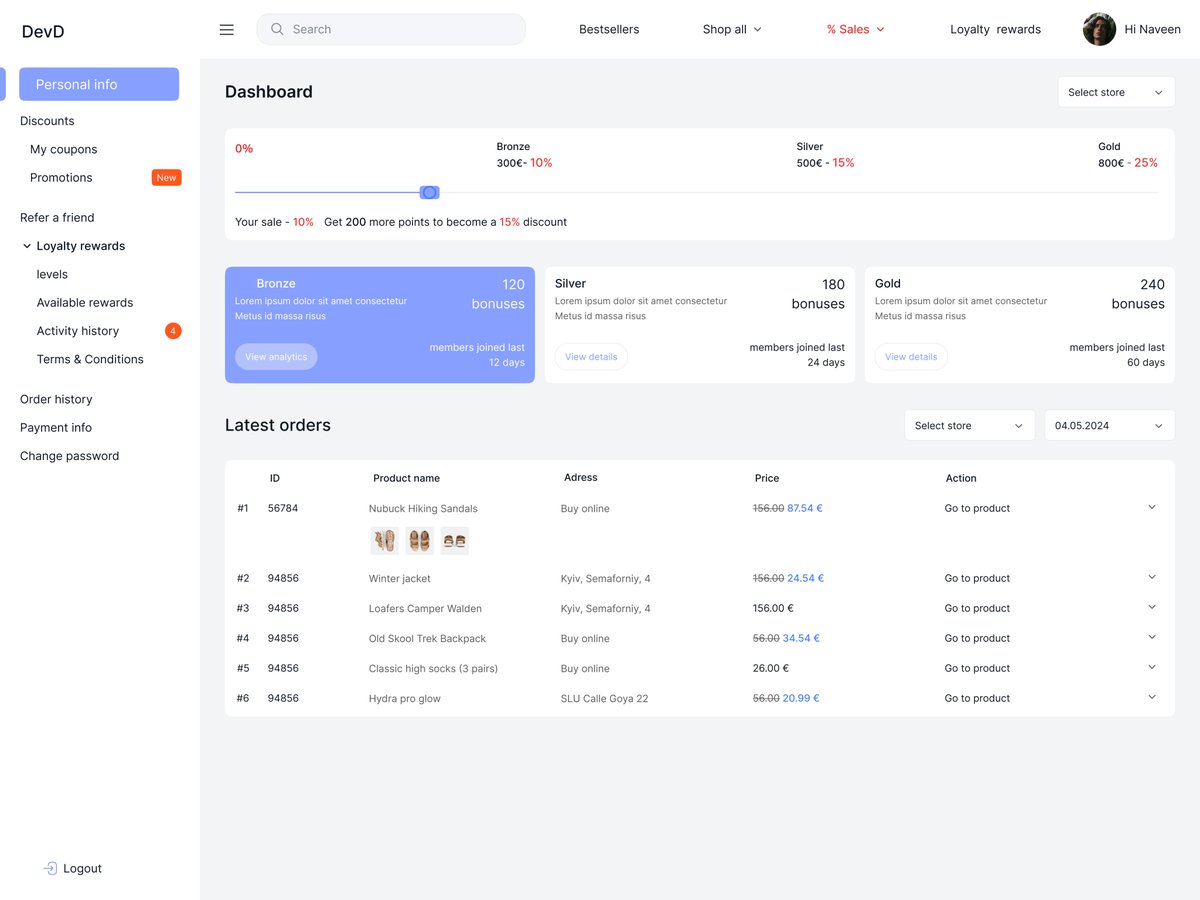
Task: Click View details on Gold card
Action: point(911,357)
